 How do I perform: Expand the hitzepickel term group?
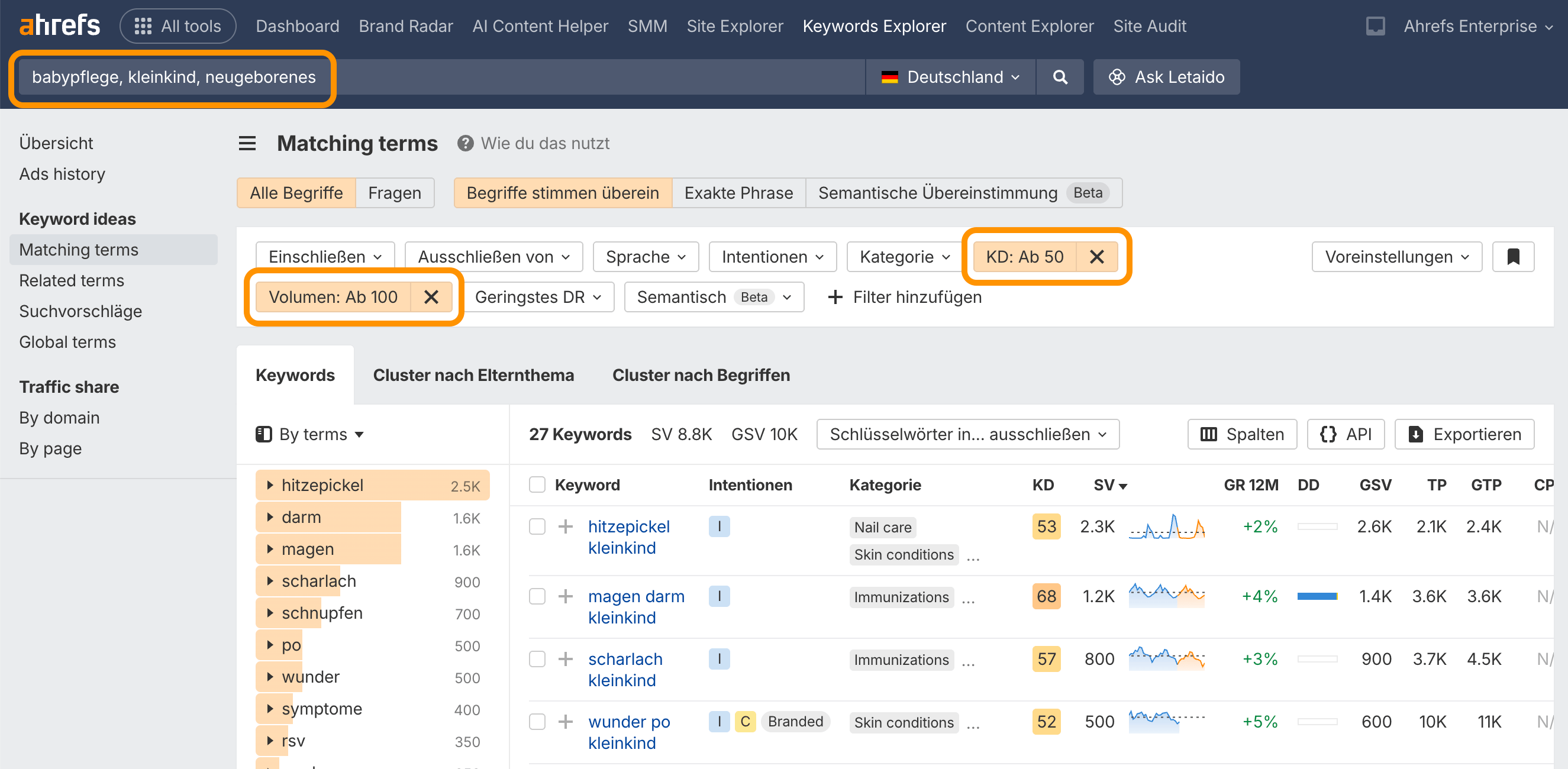[x=270, y=485]
